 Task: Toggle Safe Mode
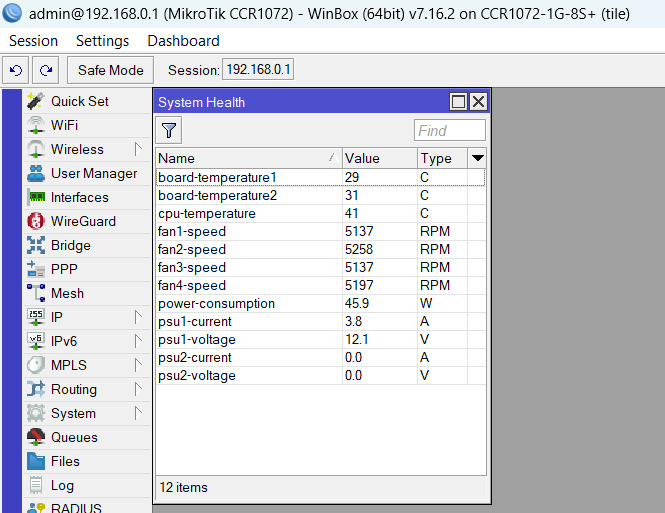click(x=110, y=70)
